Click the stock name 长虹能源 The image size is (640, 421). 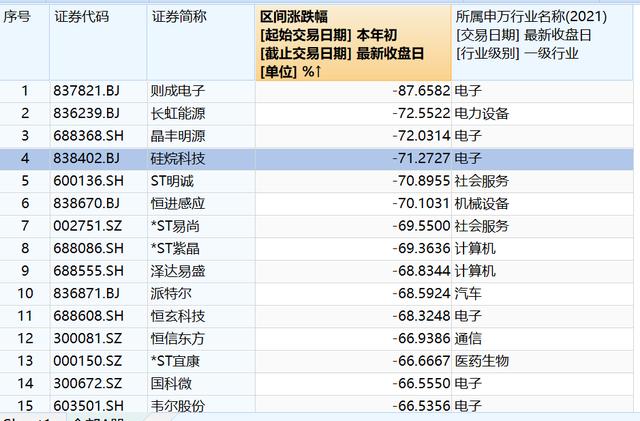[178, 113]
